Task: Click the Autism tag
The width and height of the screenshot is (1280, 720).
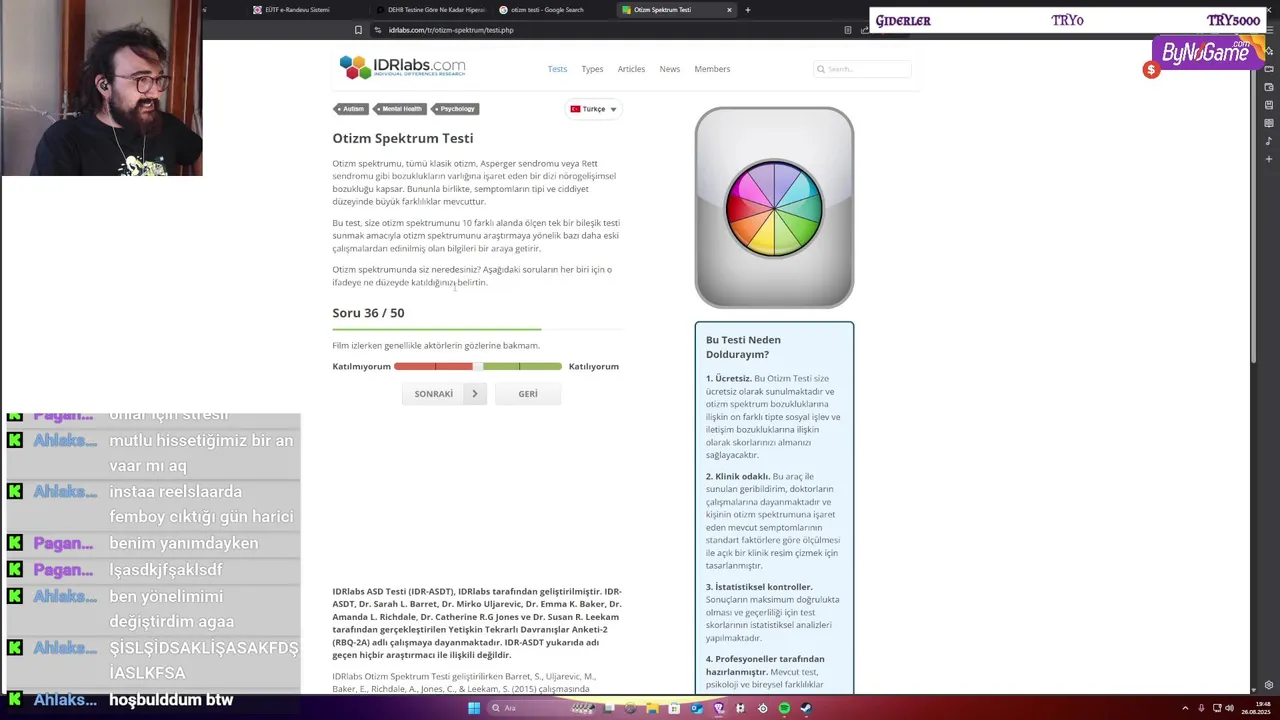Action: (351, 109)
